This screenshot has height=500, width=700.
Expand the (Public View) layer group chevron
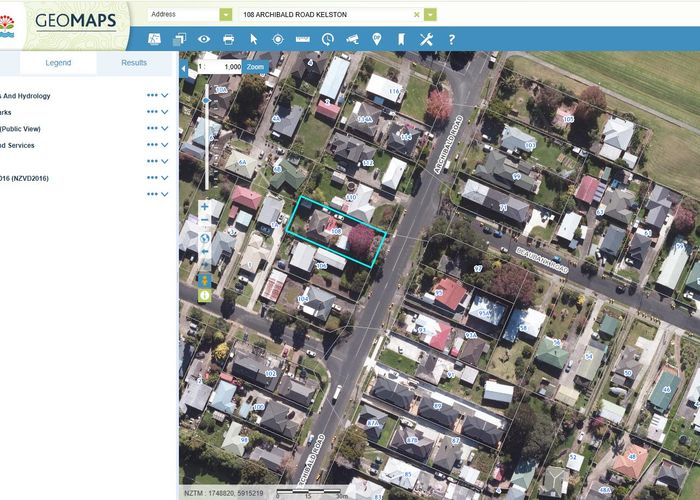pos(165,129)
